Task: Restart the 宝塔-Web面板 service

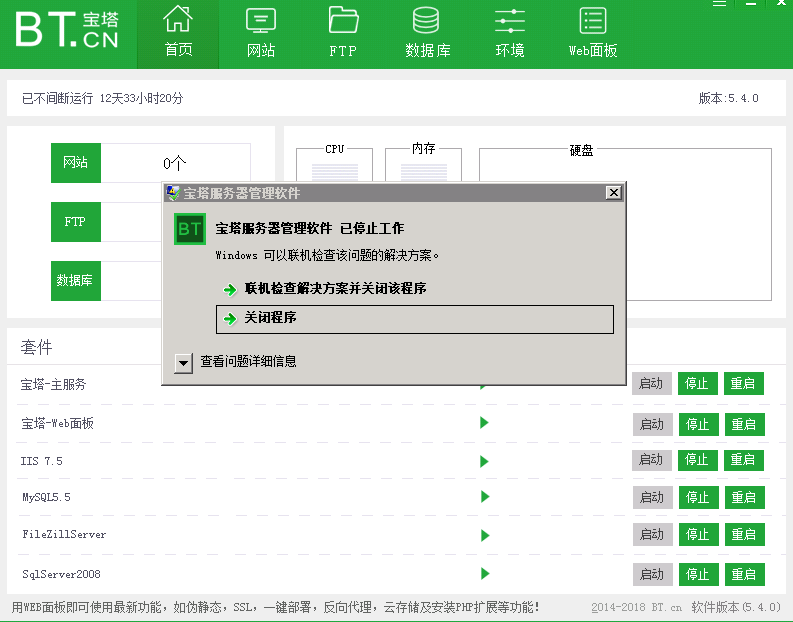Action: tap(744, 424)
